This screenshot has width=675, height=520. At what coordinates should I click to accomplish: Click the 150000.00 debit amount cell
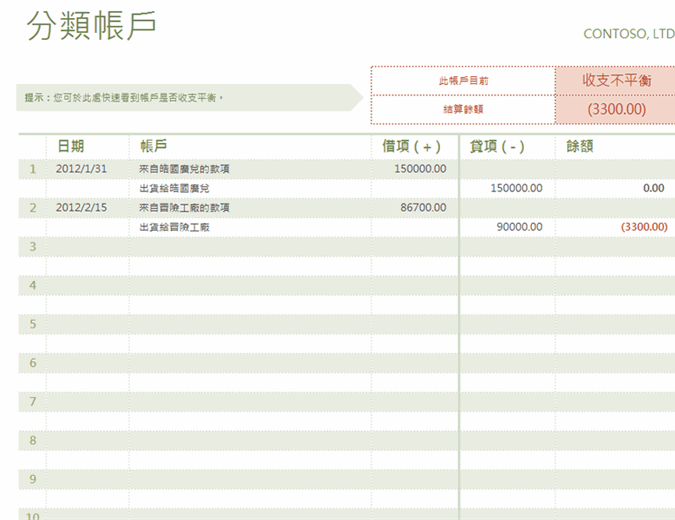point(420,168)
